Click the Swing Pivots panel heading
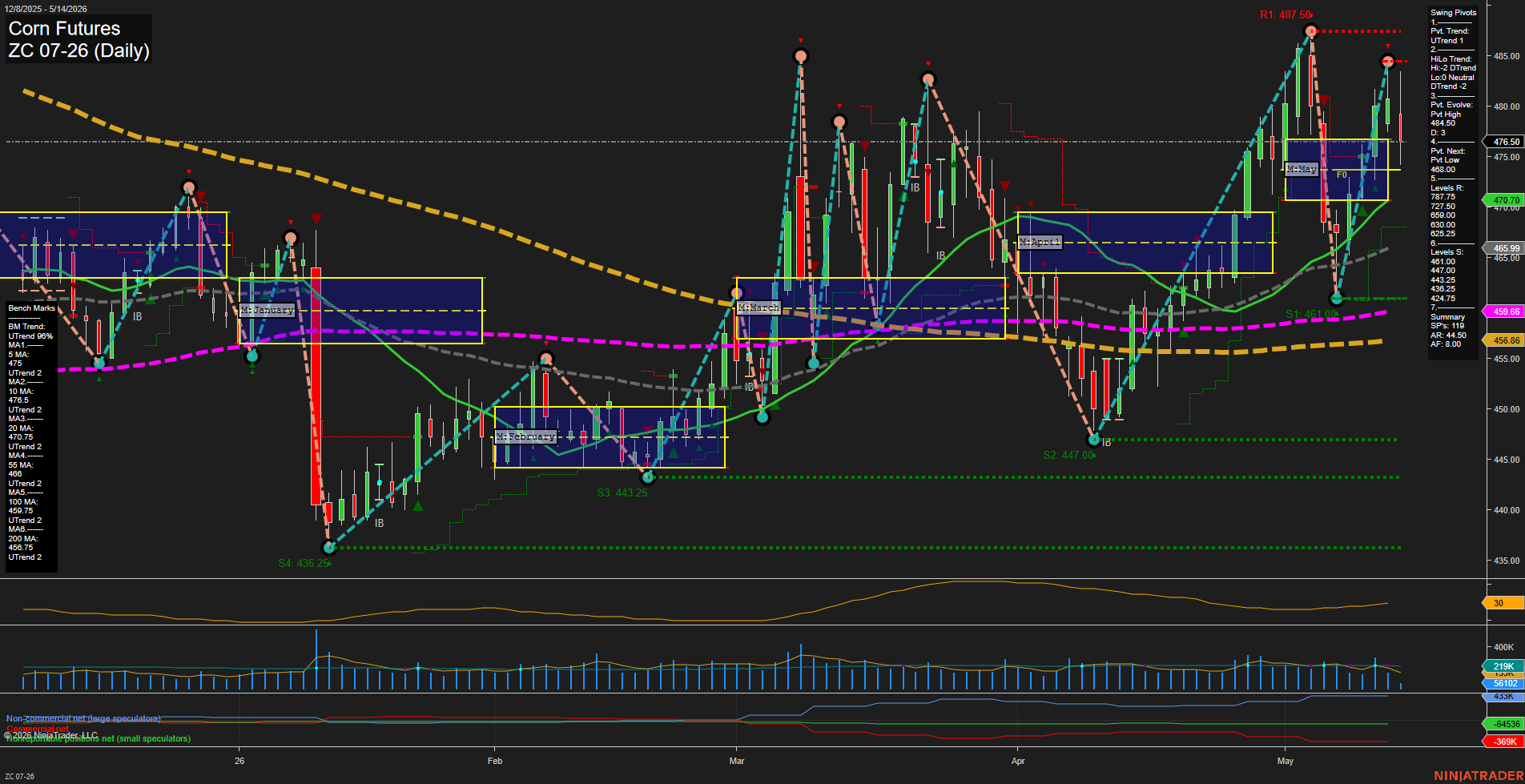 point(1453,13)
